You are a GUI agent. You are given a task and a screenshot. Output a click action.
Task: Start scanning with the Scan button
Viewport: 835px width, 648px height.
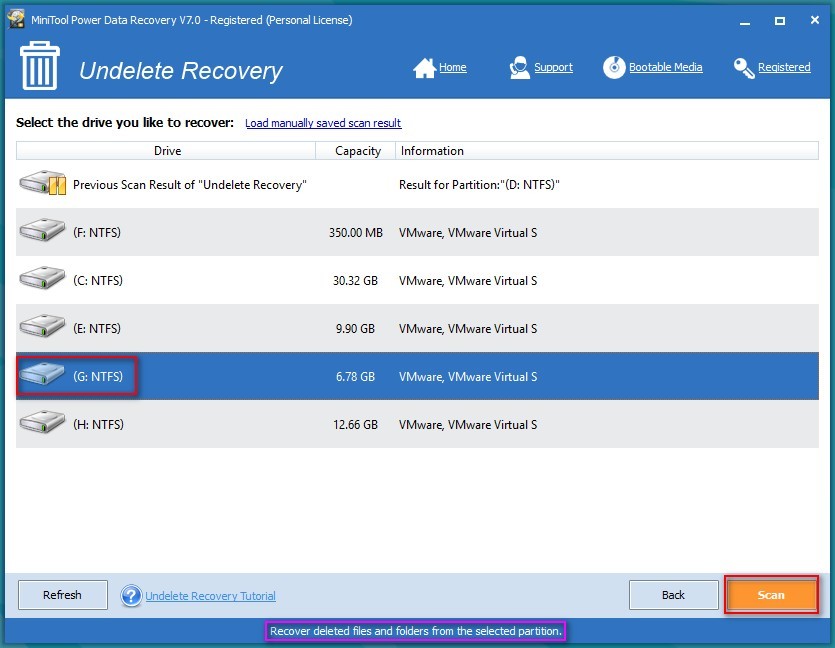771,595
